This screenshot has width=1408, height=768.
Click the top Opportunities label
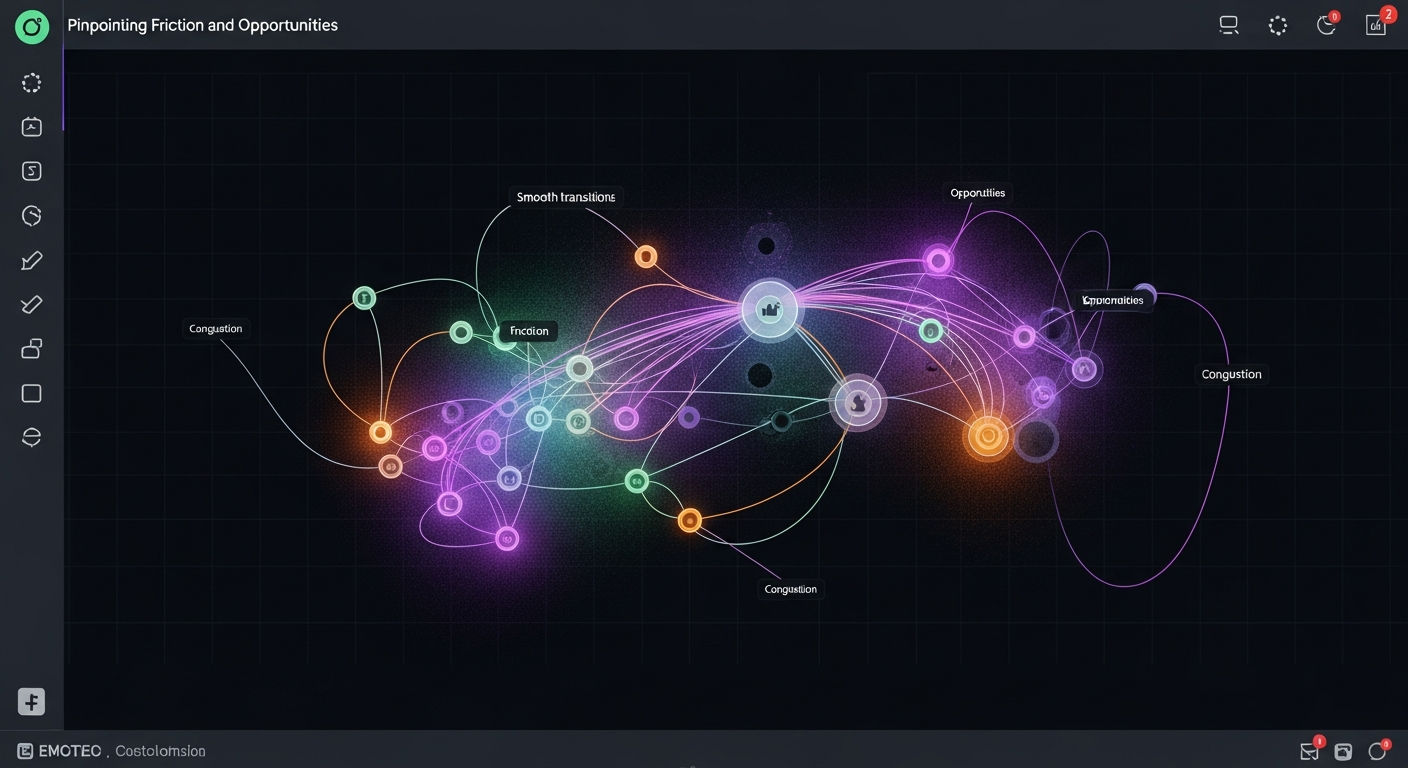[977, 193]
